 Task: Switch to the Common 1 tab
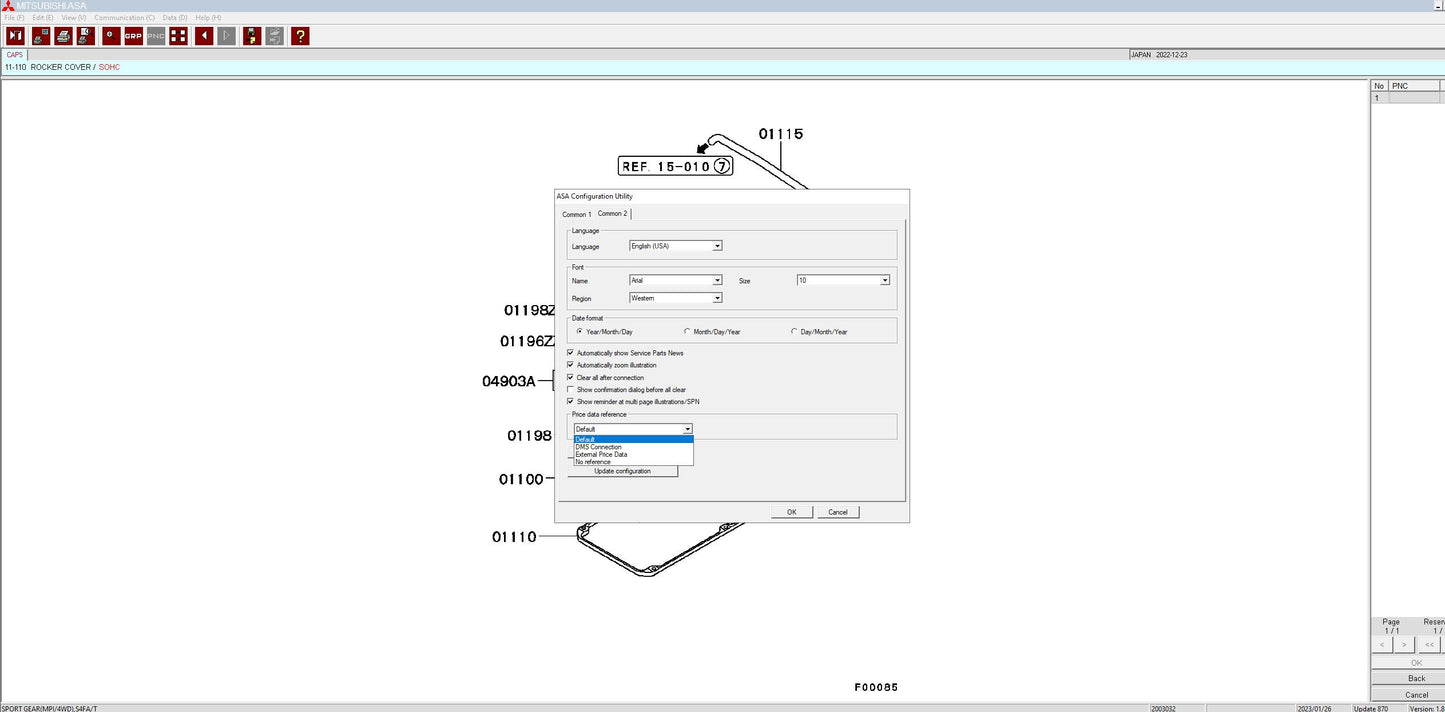tap(576, 214)
